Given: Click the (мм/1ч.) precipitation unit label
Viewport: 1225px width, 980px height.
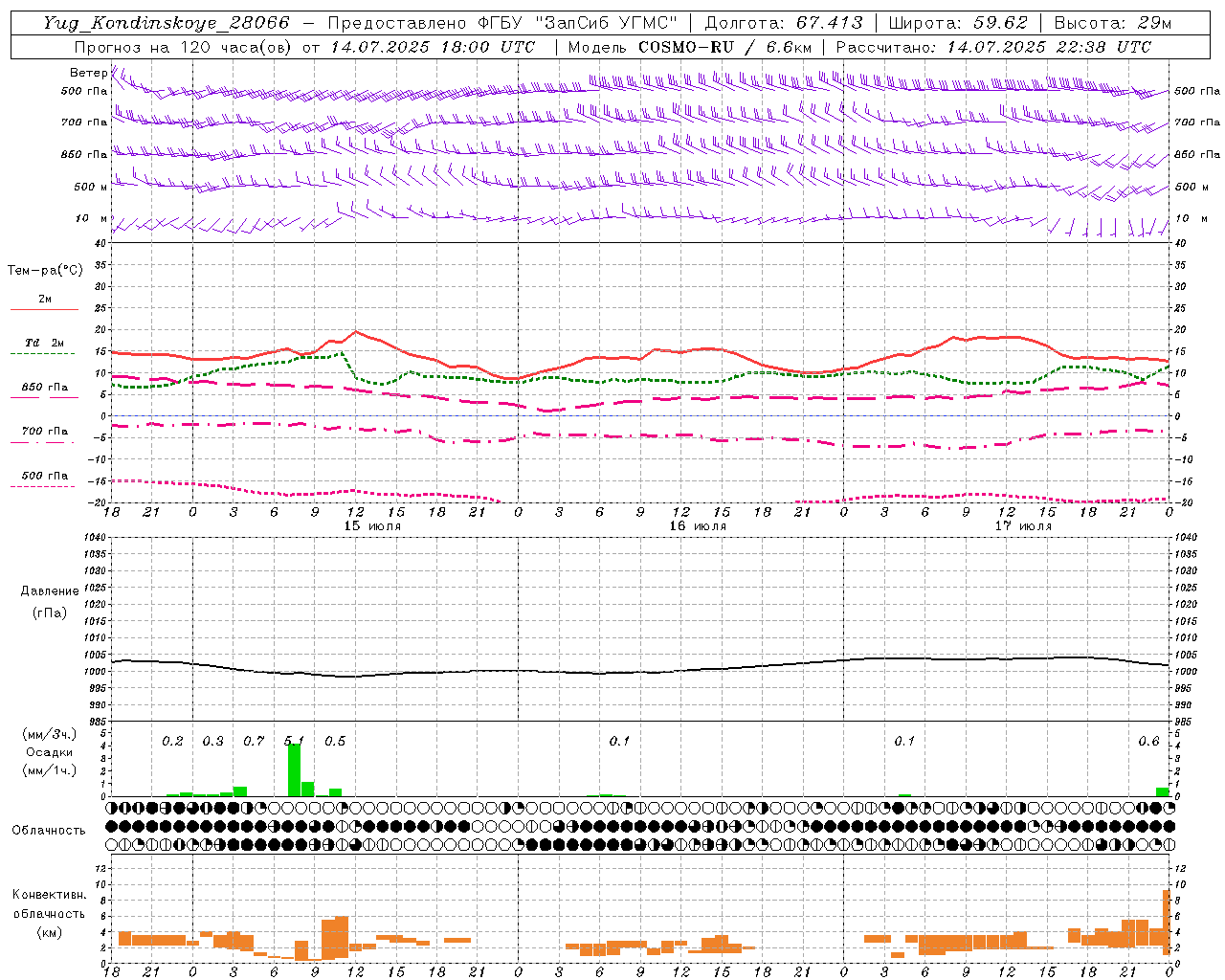Looking at the screenshot, I should (49, 770).
